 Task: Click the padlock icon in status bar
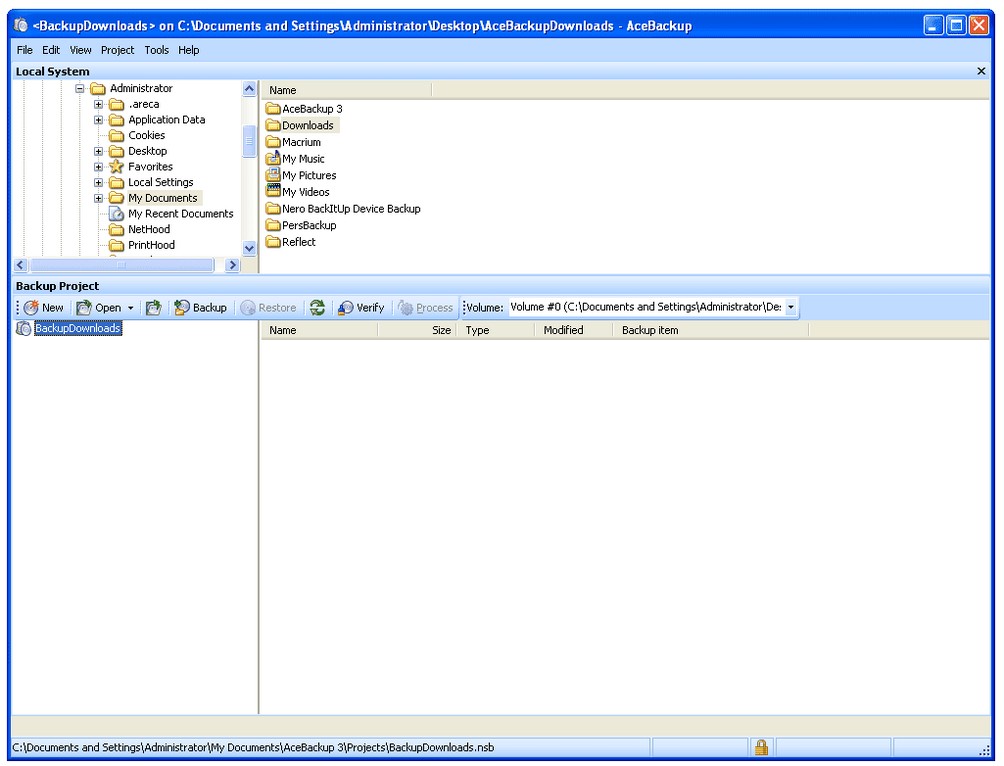click(x=761, y=747)
